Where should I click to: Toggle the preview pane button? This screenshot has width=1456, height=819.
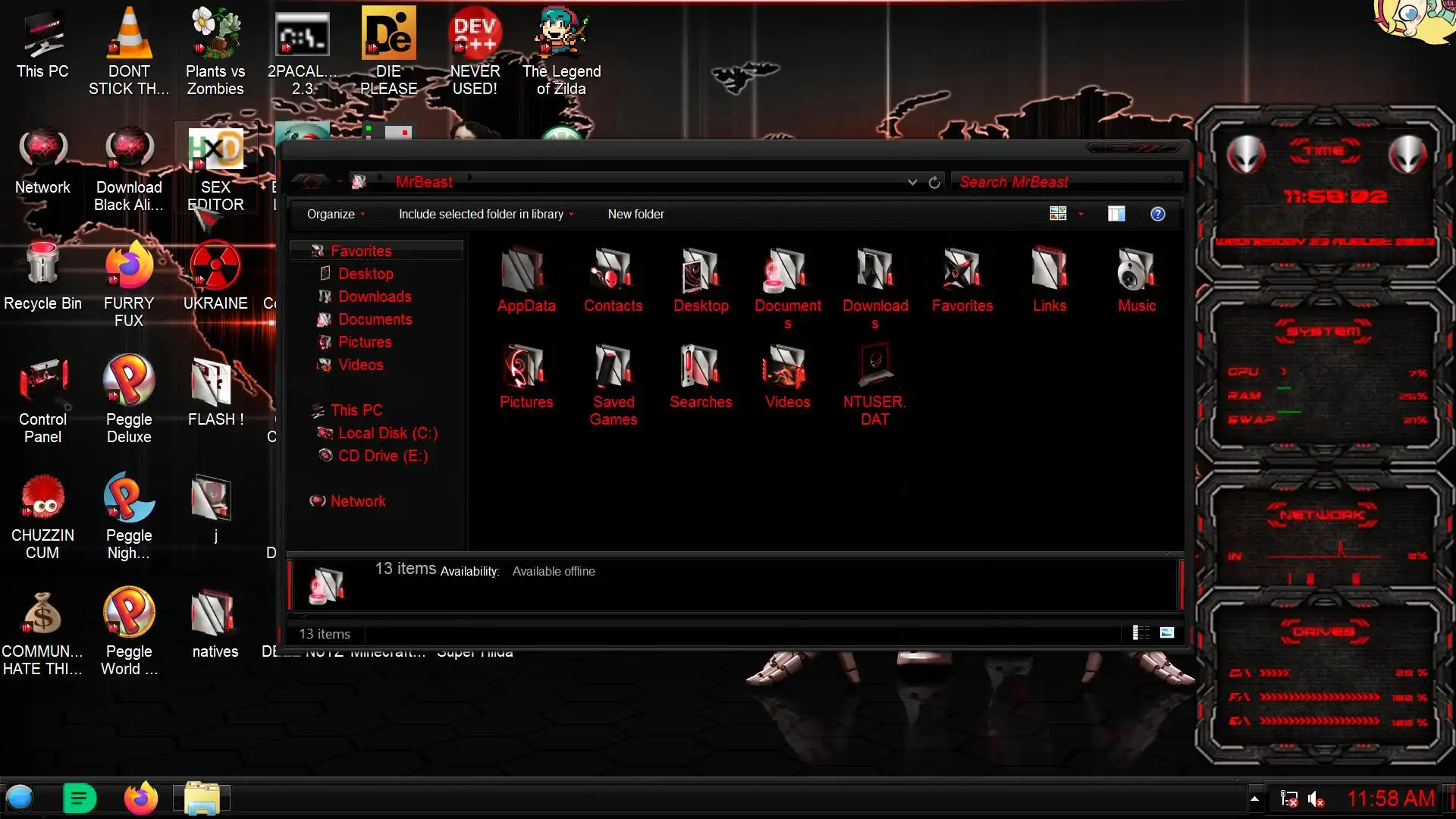click(x=1116, y=214)
